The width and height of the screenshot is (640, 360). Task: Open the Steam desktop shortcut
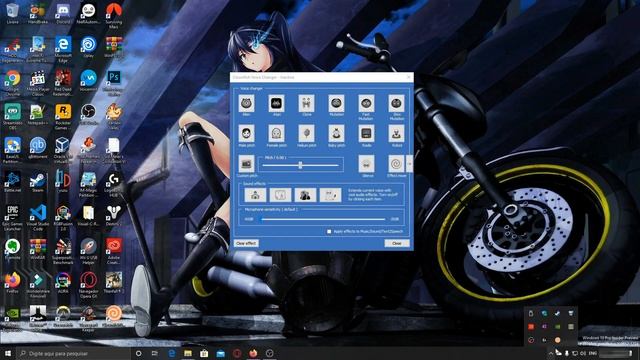(38, 182)
